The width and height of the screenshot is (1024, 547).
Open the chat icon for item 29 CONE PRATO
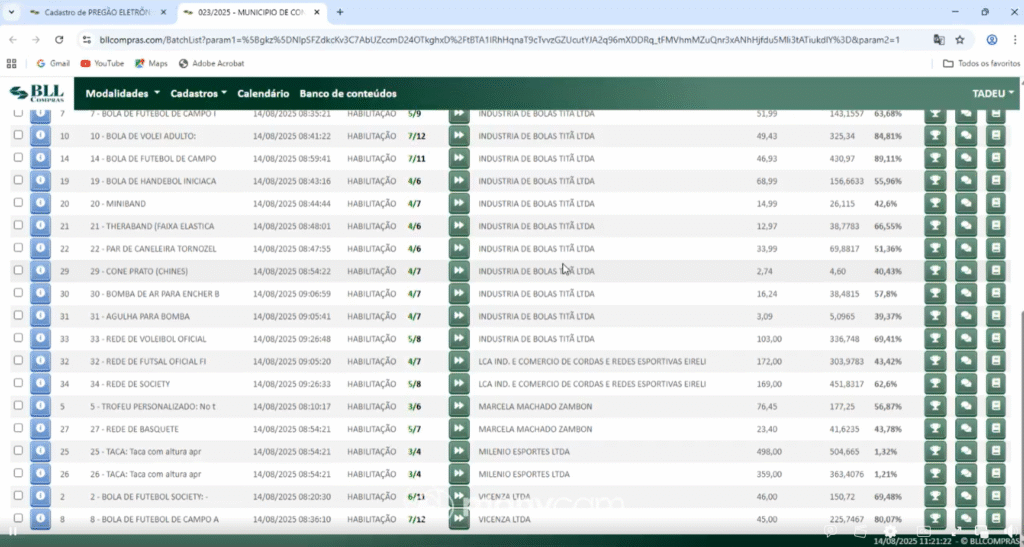pyautogui.click(x=966, y=271)
